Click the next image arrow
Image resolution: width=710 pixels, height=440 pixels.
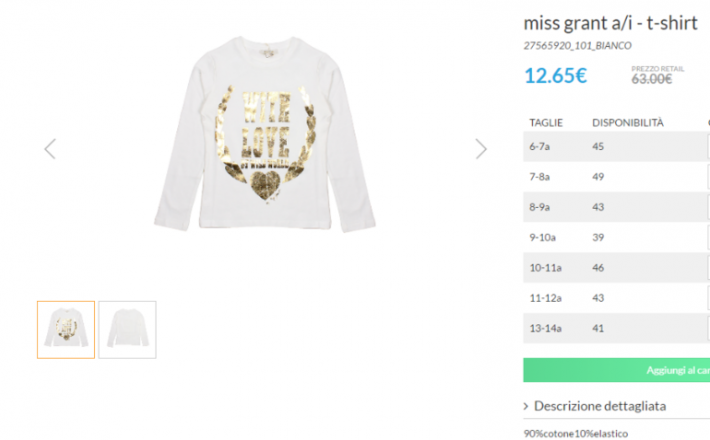point(481,149)
